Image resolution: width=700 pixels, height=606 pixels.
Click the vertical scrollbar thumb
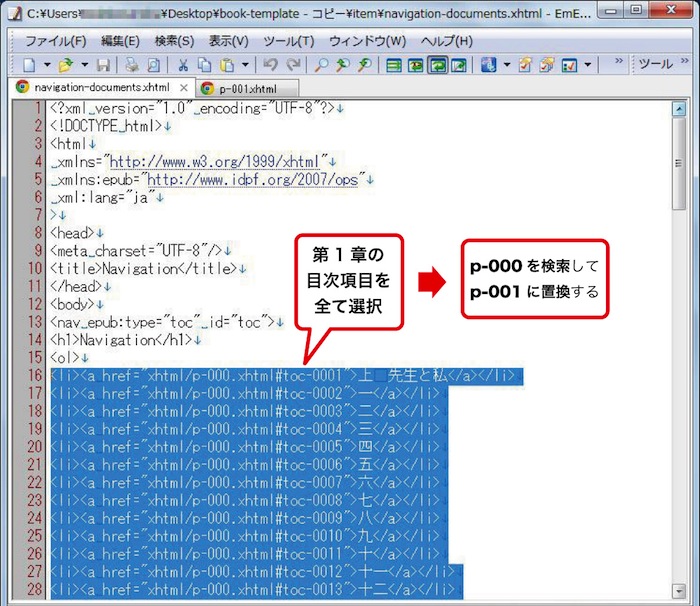679,163
